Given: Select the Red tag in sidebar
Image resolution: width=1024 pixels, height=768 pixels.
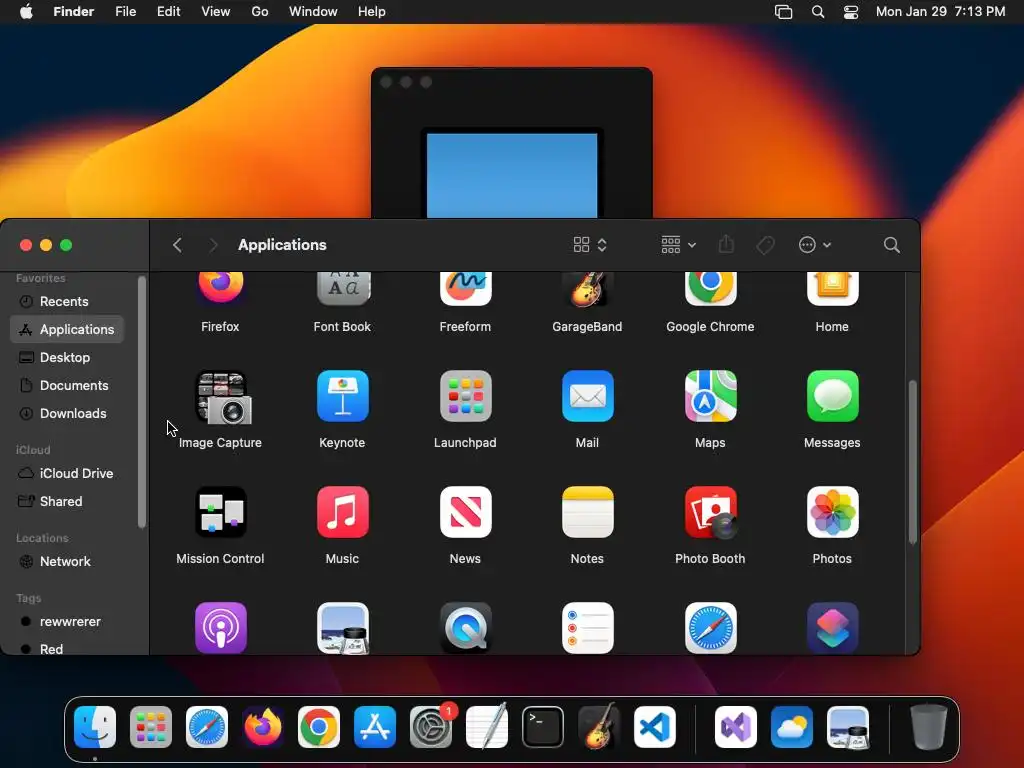Looking at the screenshot, I should pos(67,648).
